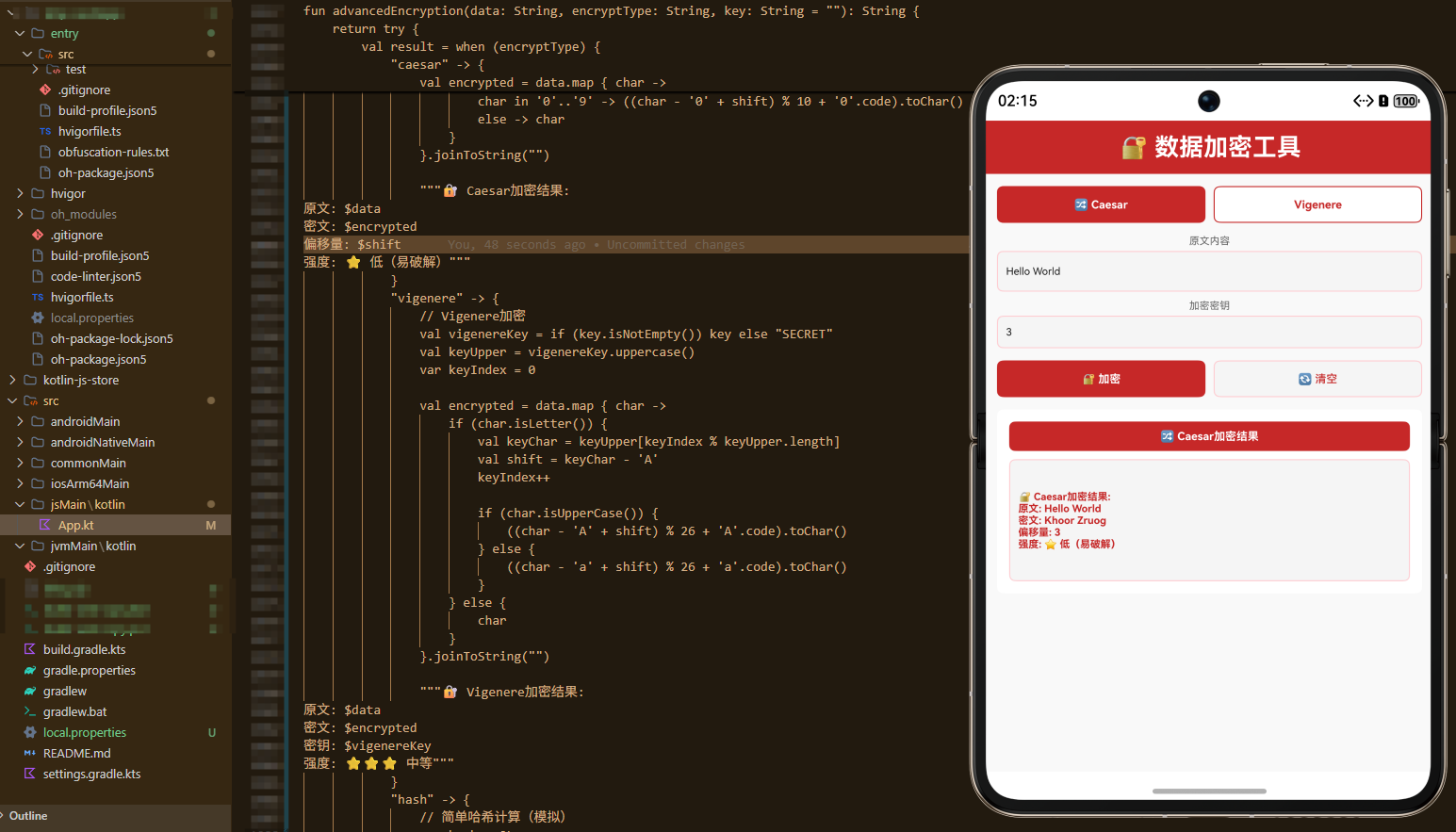Screen dimensions: 1456x832
Task: Collapse the entry src folder chevron
Action: click(x=27, y=54)
